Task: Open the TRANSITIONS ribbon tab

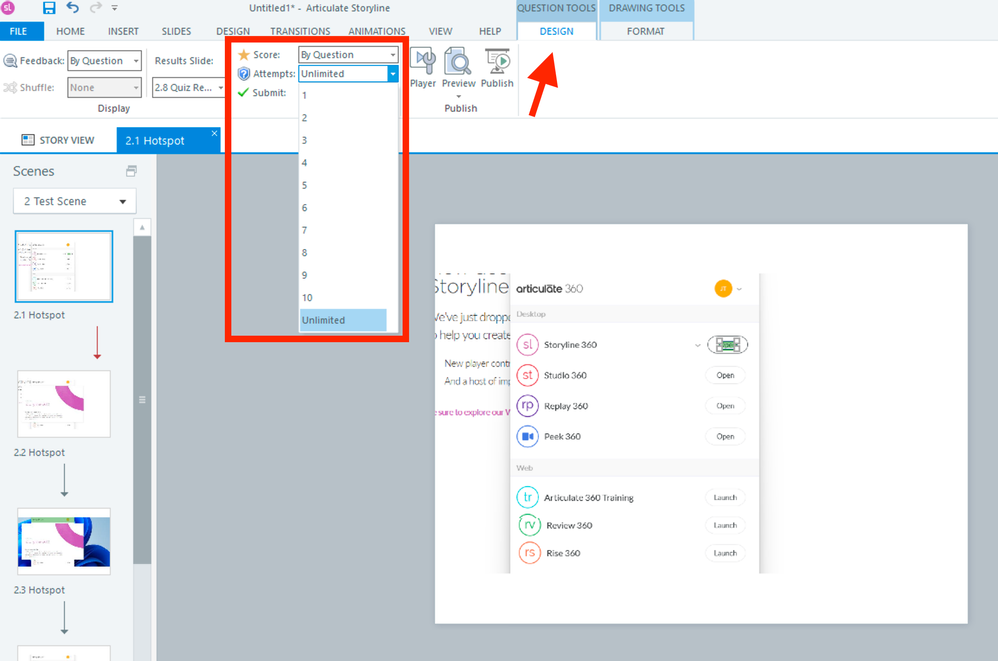Action: (300, 31)
